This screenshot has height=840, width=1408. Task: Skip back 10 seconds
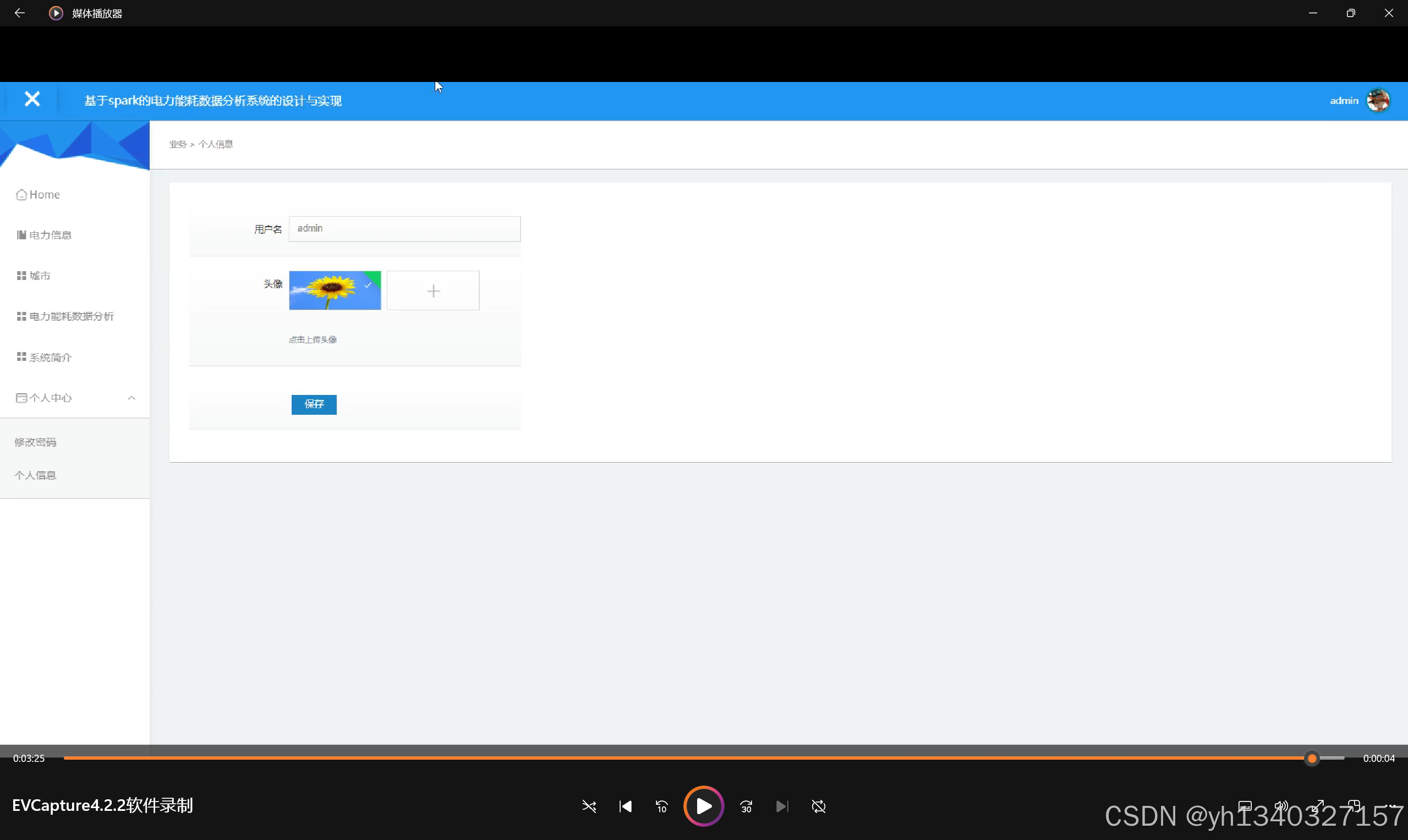661,806
